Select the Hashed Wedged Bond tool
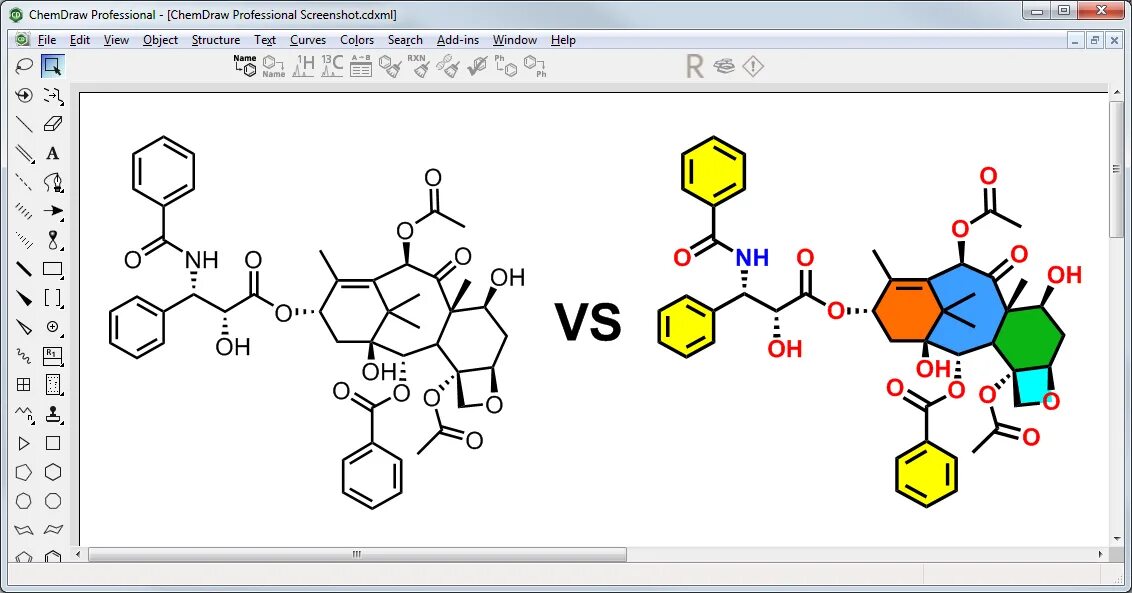The image size is (1132, 593). click(x=24, y=240)
